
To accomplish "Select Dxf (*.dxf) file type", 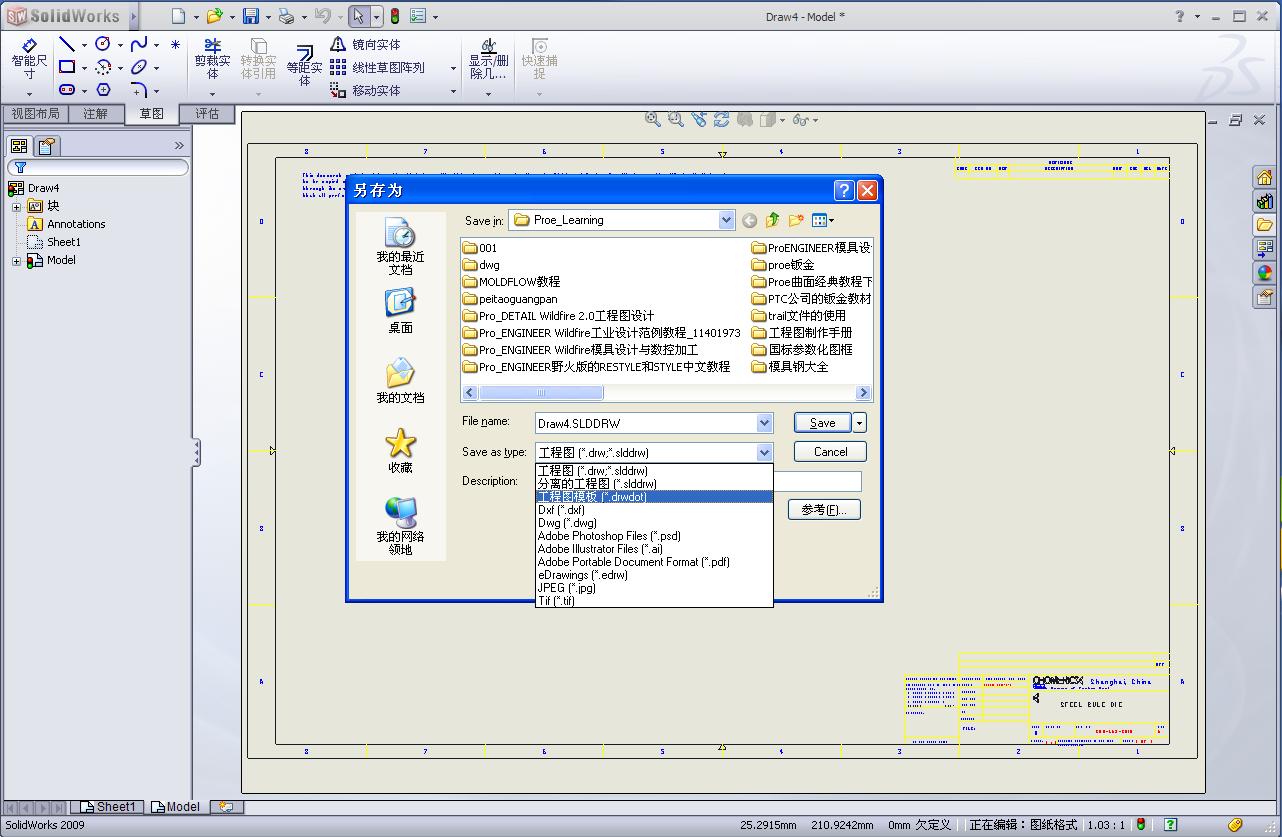I will [654, 510].
